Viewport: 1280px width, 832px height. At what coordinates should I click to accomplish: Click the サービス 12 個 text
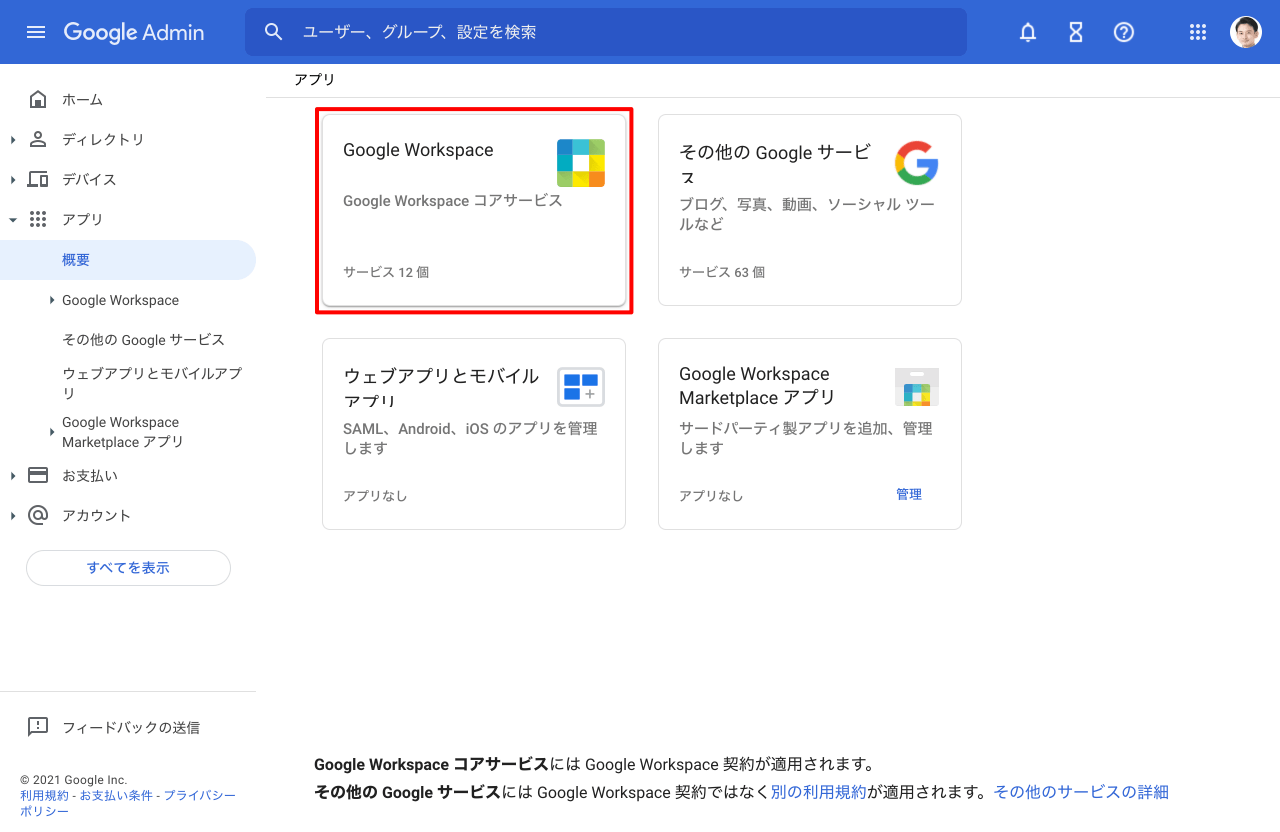(386, 272)
